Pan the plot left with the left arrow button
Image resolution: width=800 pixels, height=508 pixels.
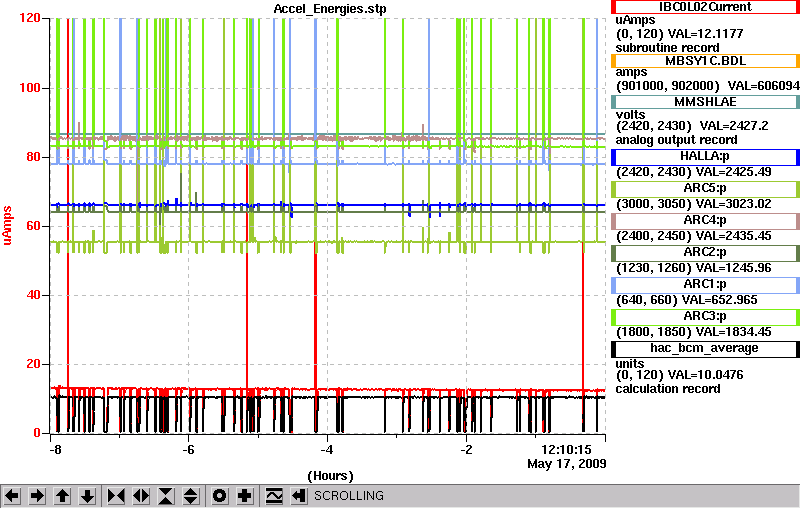pyautogui.click(x=12, y=496)
